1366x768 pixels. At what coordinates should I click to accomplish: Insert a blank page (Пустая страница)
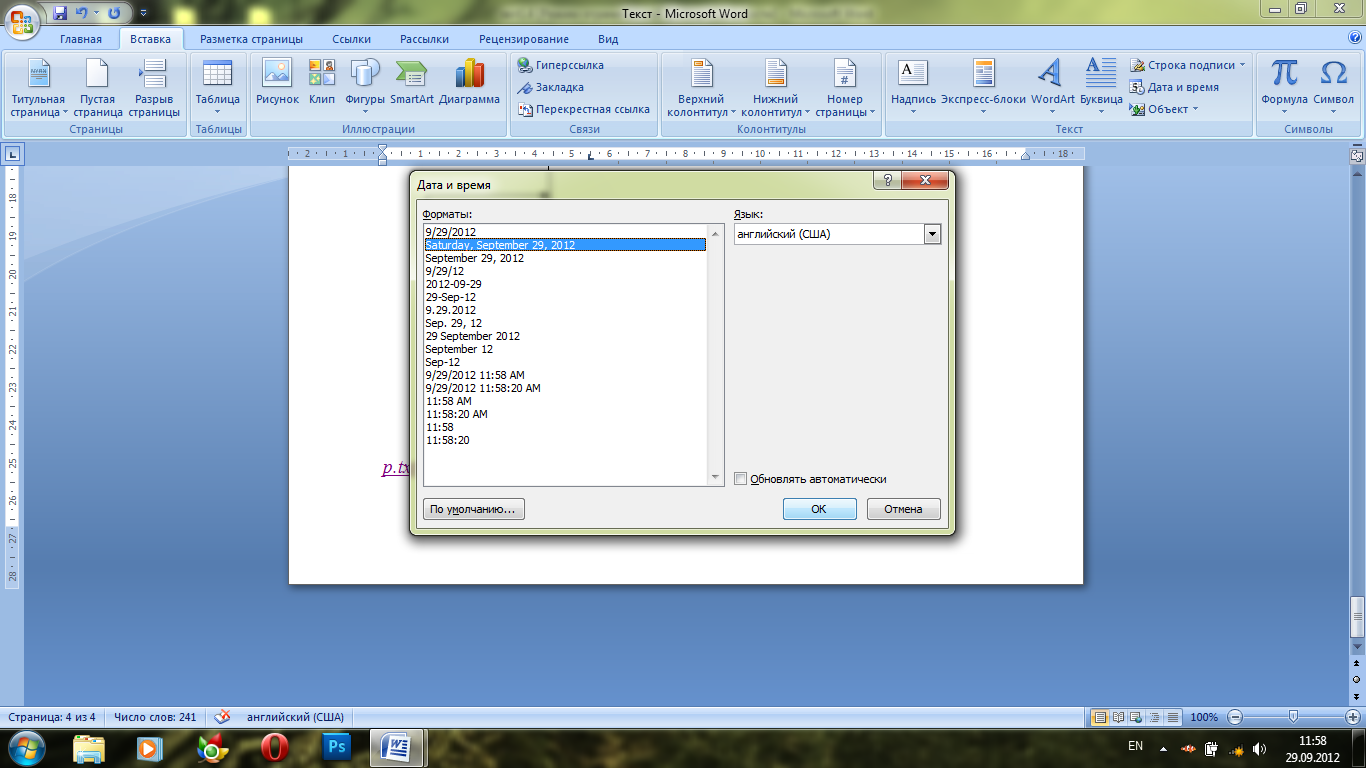[97, 88]
